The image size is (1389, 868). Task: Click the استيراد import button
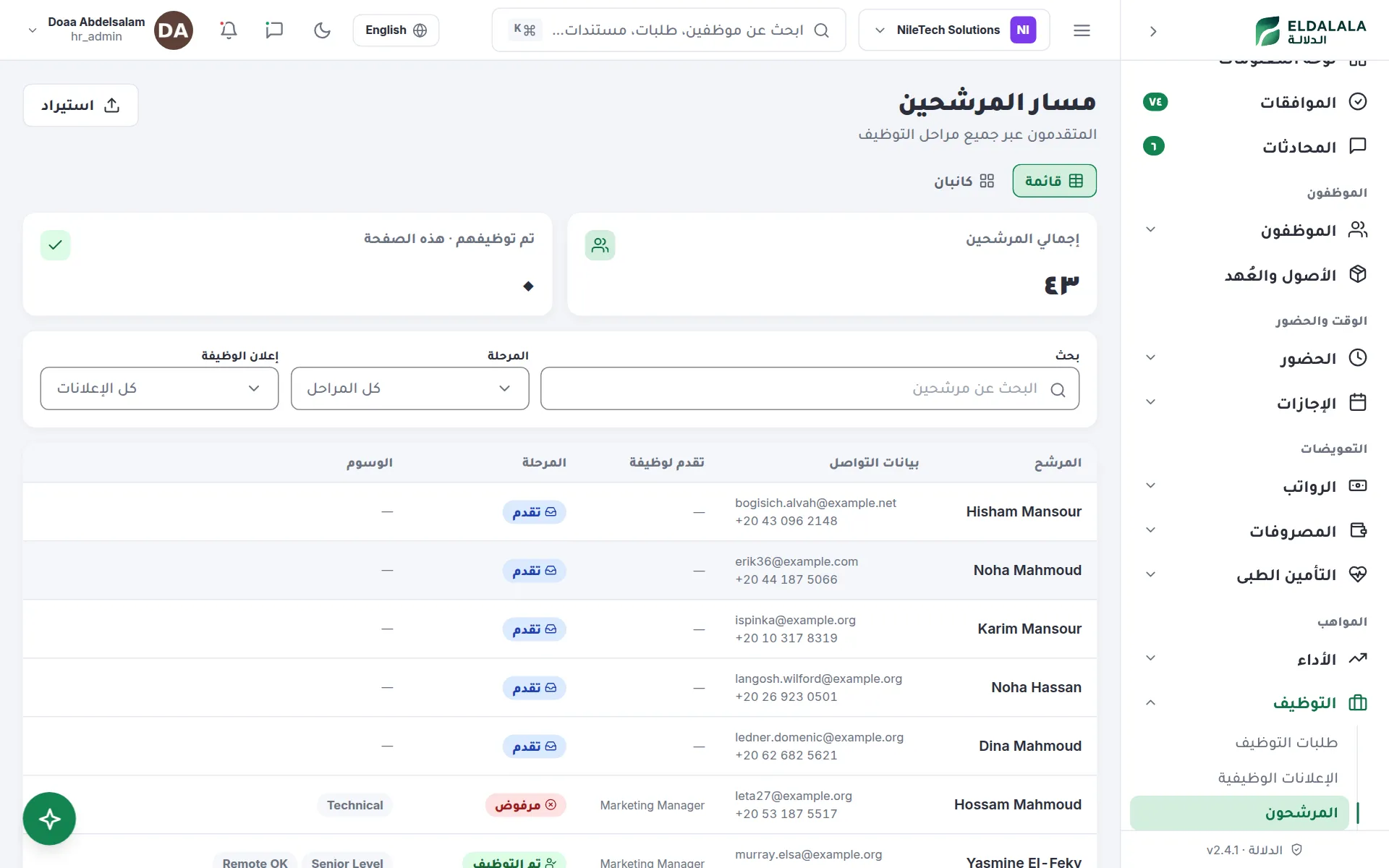pos(80,106)
